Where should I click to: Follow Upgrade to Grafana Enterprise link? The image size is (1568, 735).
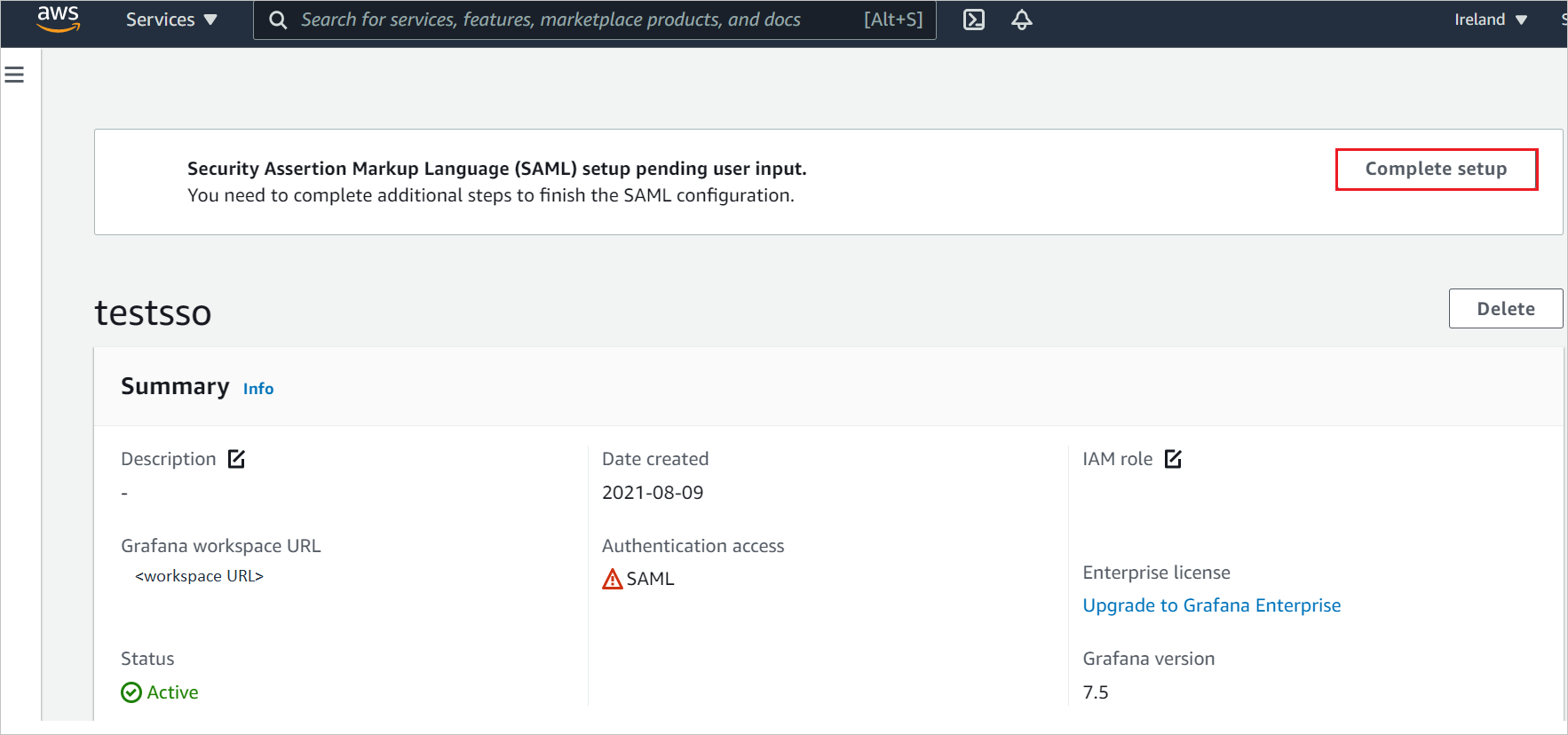pyautogui.click(x=1212, y=605)
